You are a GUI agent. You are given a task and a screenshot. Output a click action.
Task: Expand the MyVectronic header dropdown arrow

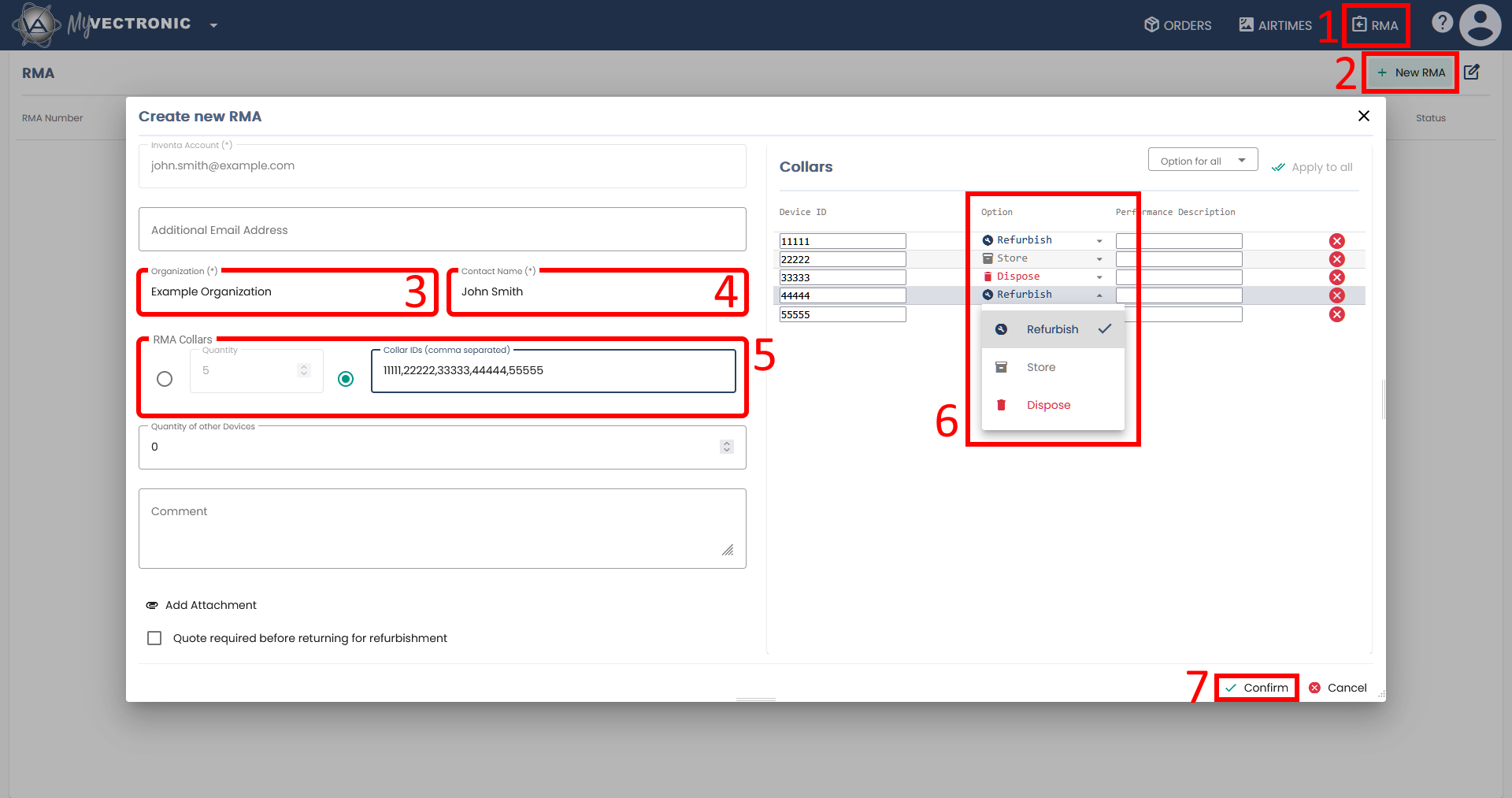point(213,25)
